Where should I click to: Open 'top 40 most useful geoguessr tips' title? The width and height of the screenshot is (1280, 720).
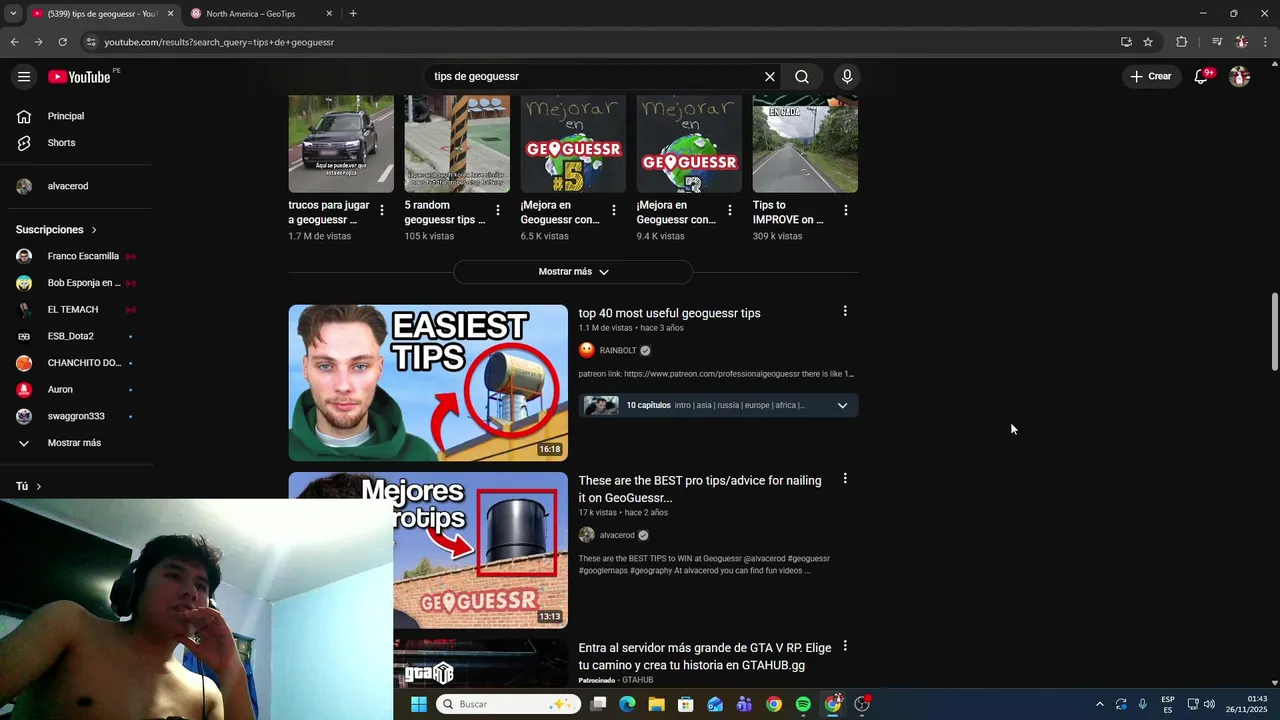pyautogui.click(x=669, y=313)
